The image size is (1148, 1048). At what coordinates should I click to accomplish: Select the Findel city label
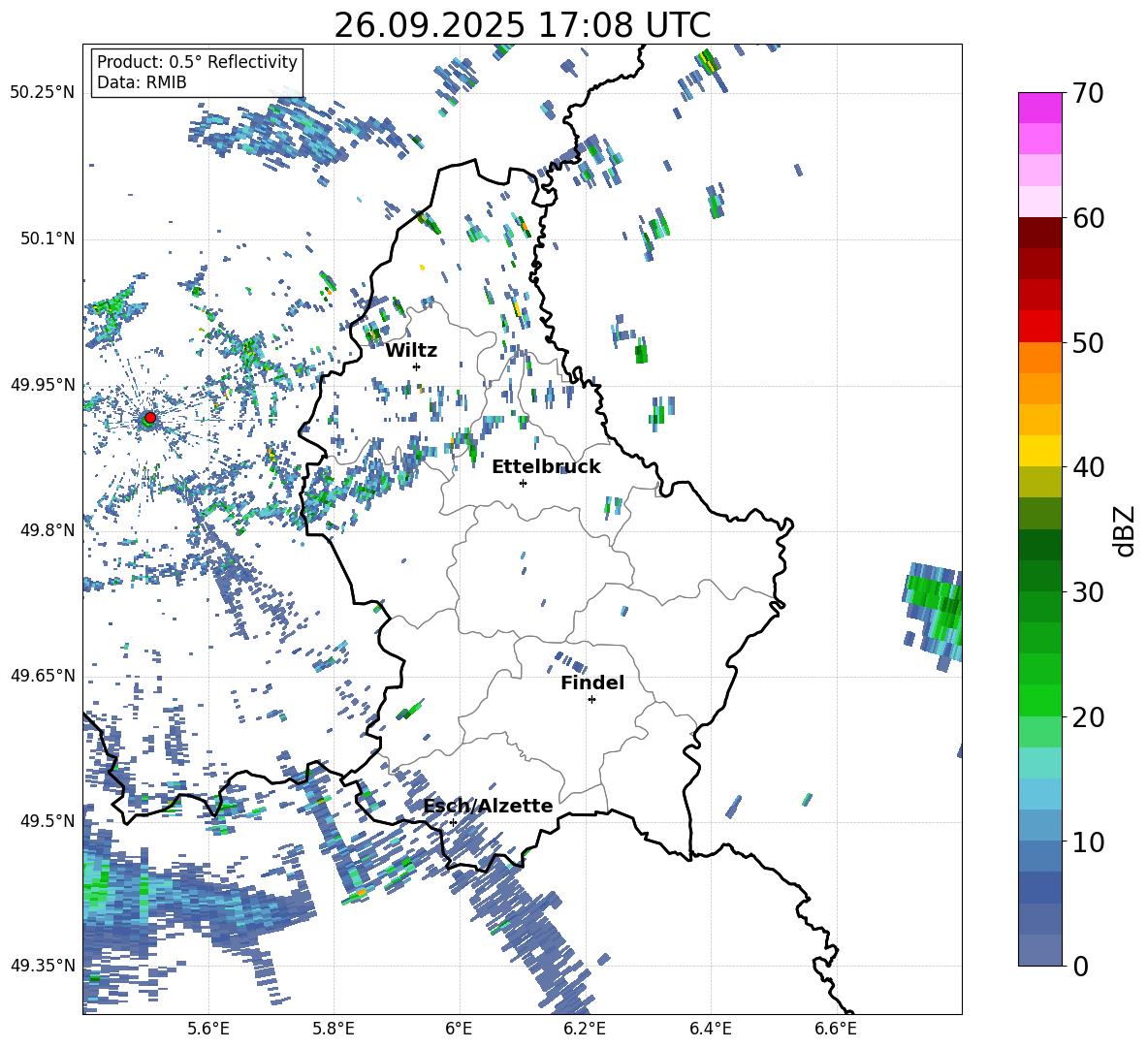tap(591, 683)
